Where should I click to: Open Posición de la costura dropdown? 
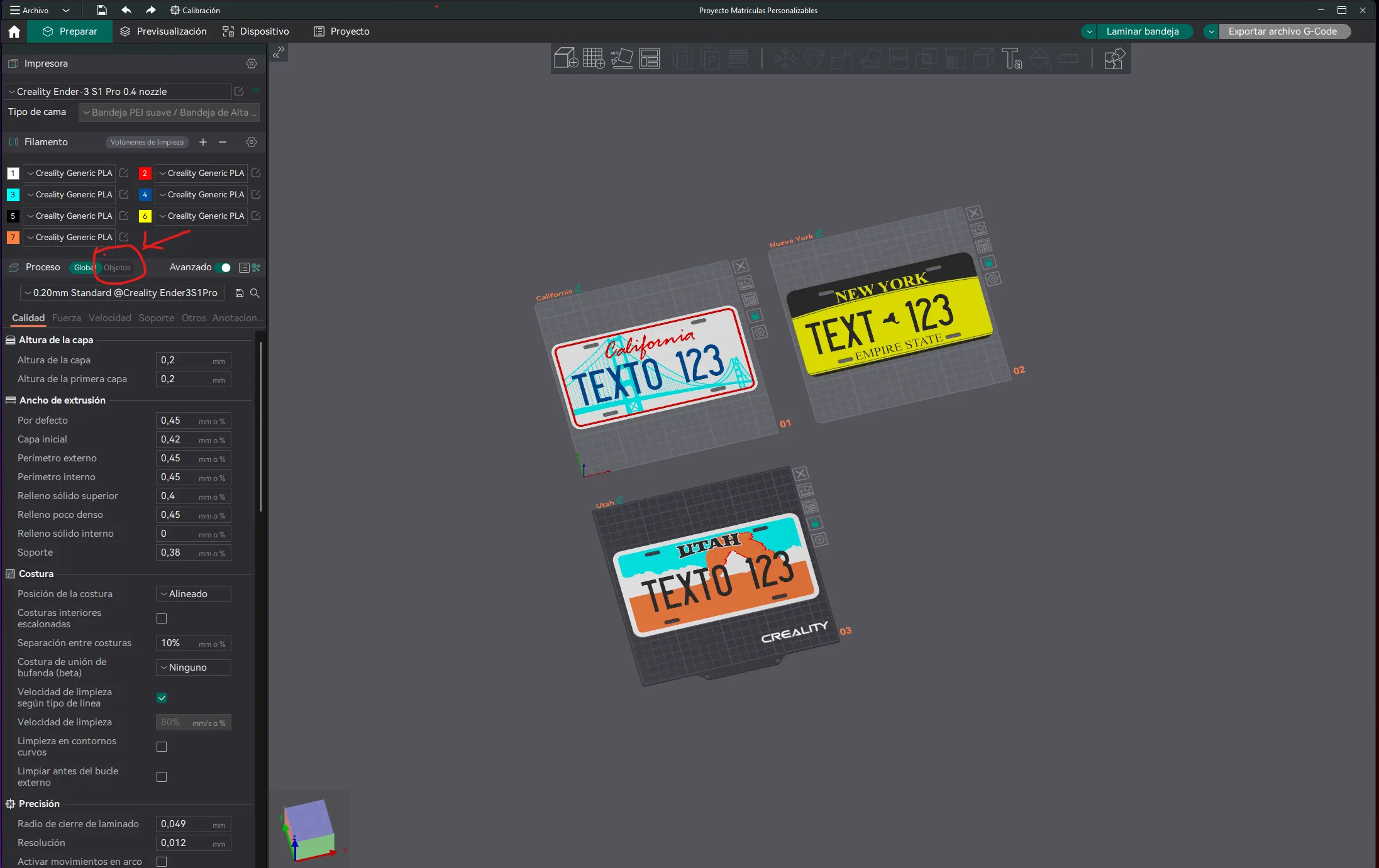[x=194, y=594]
